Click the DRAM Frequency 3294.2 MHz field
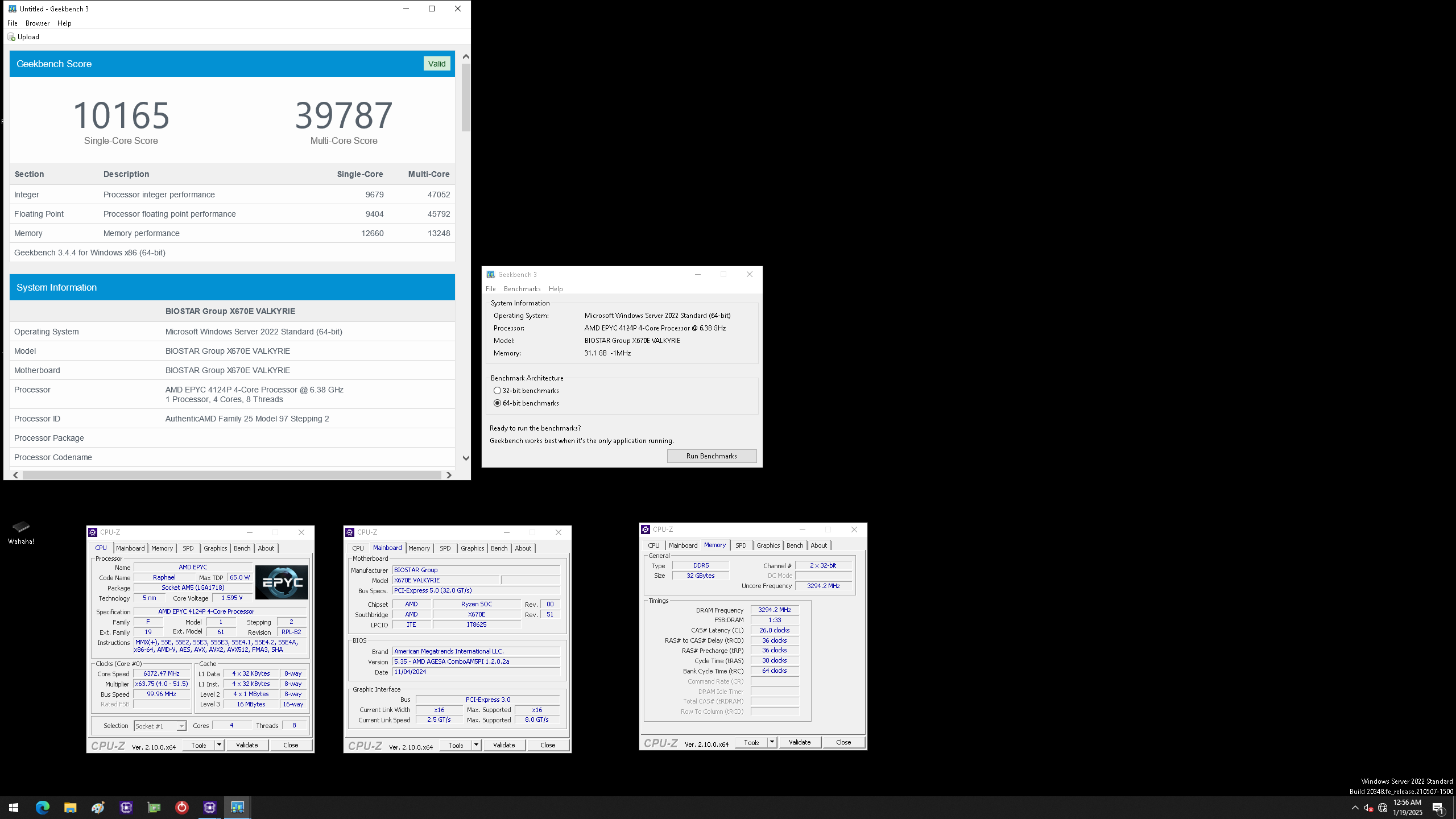Image resolution: width=1456 pixels, height=819 pixels. (x=775, y=610)
